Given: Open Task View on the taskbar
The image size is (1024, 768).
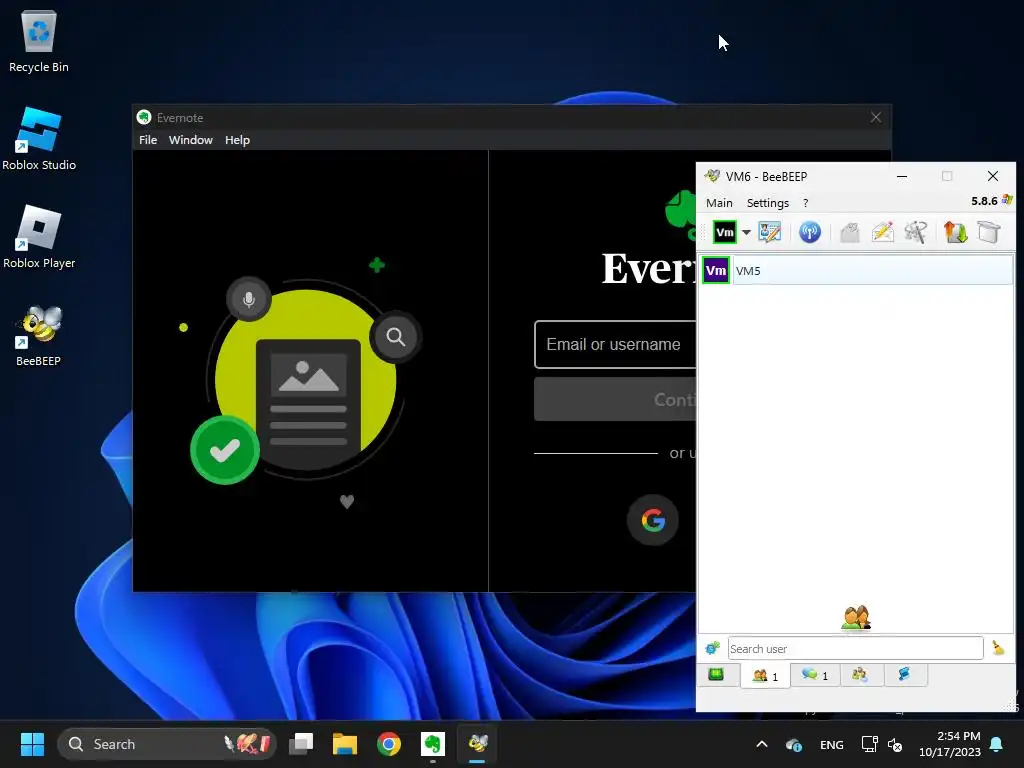Looking at the screenshot, I should click(301, 744).
